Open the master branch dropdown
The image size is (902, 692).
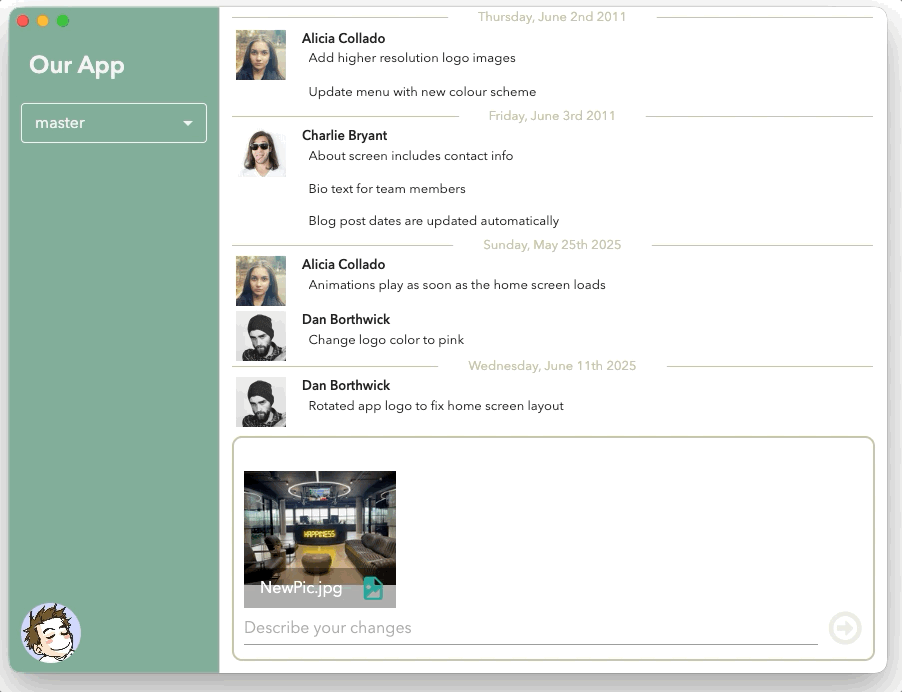(114, 123)
